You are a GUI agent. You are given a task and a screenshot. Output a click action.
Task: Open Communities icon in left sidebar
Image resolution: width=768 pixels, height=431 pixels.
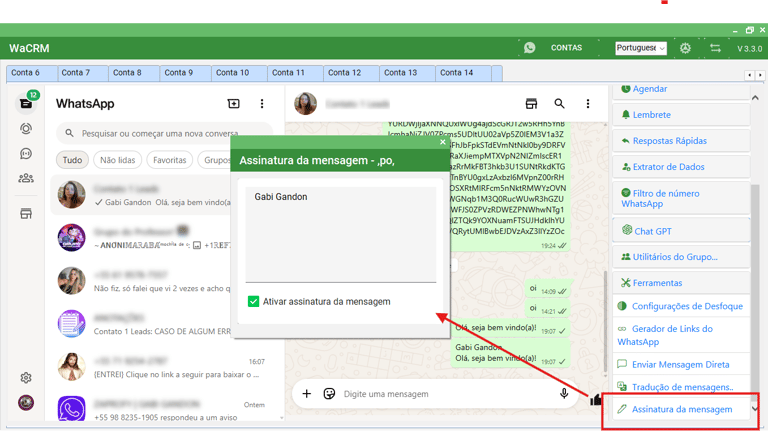26,178
